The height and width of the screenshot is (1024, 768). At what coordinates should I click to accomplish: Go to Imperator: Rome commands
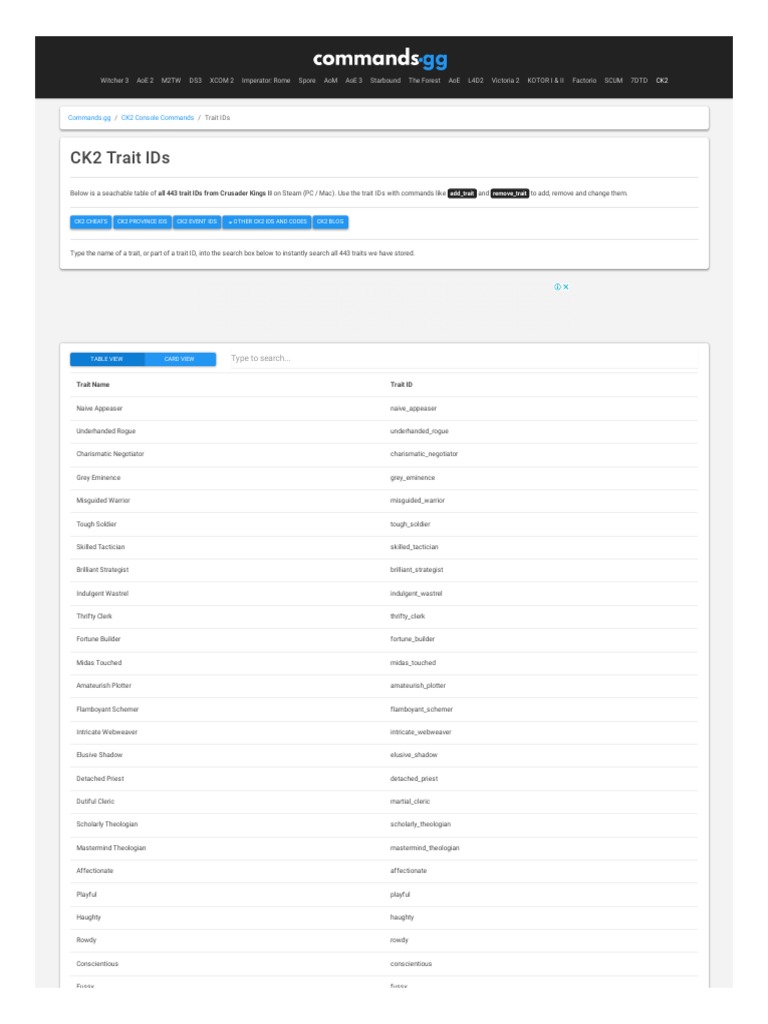coord(265,80)
